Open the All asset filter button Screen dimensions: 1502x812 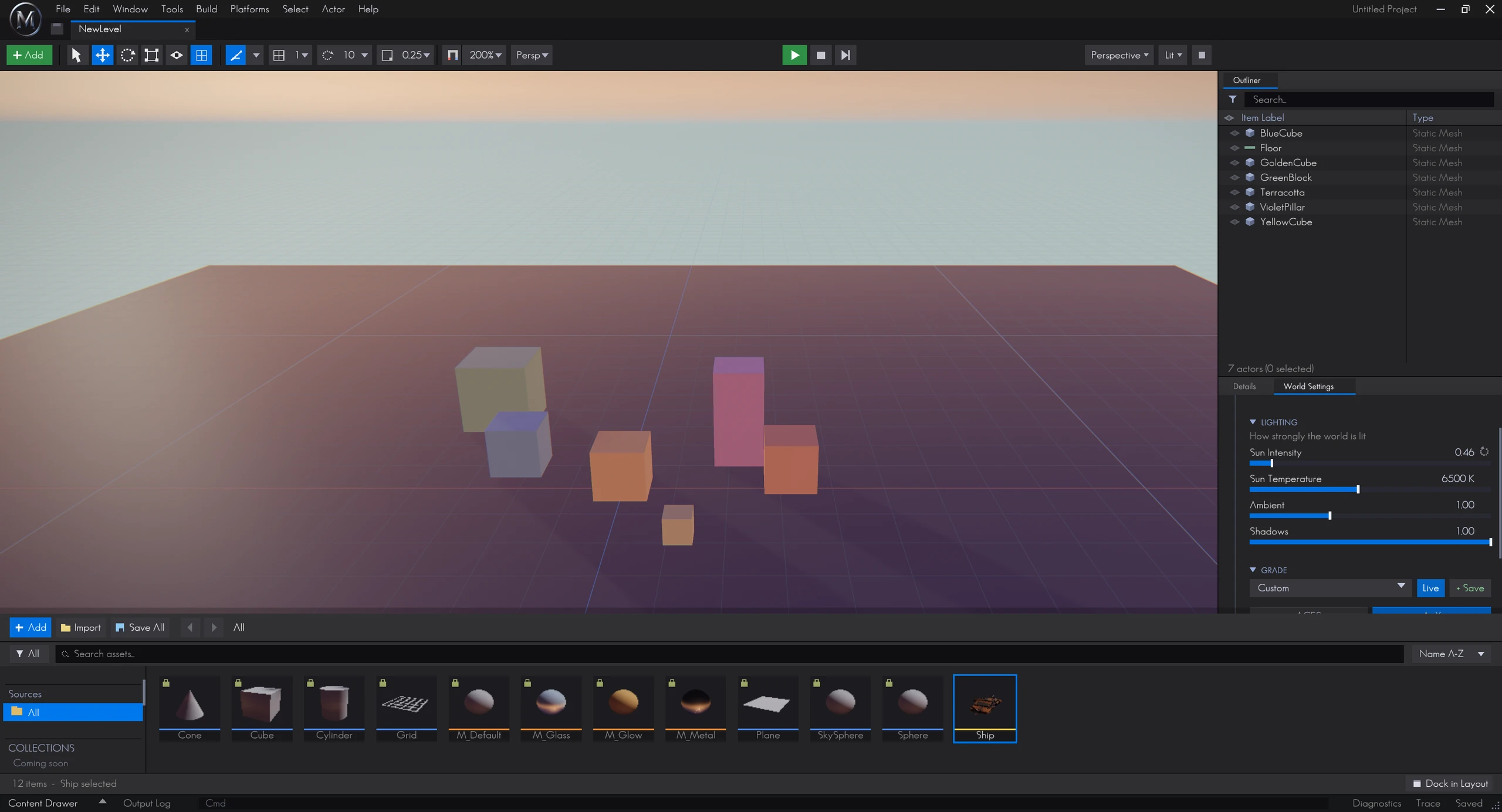click(x=28, y=654)
